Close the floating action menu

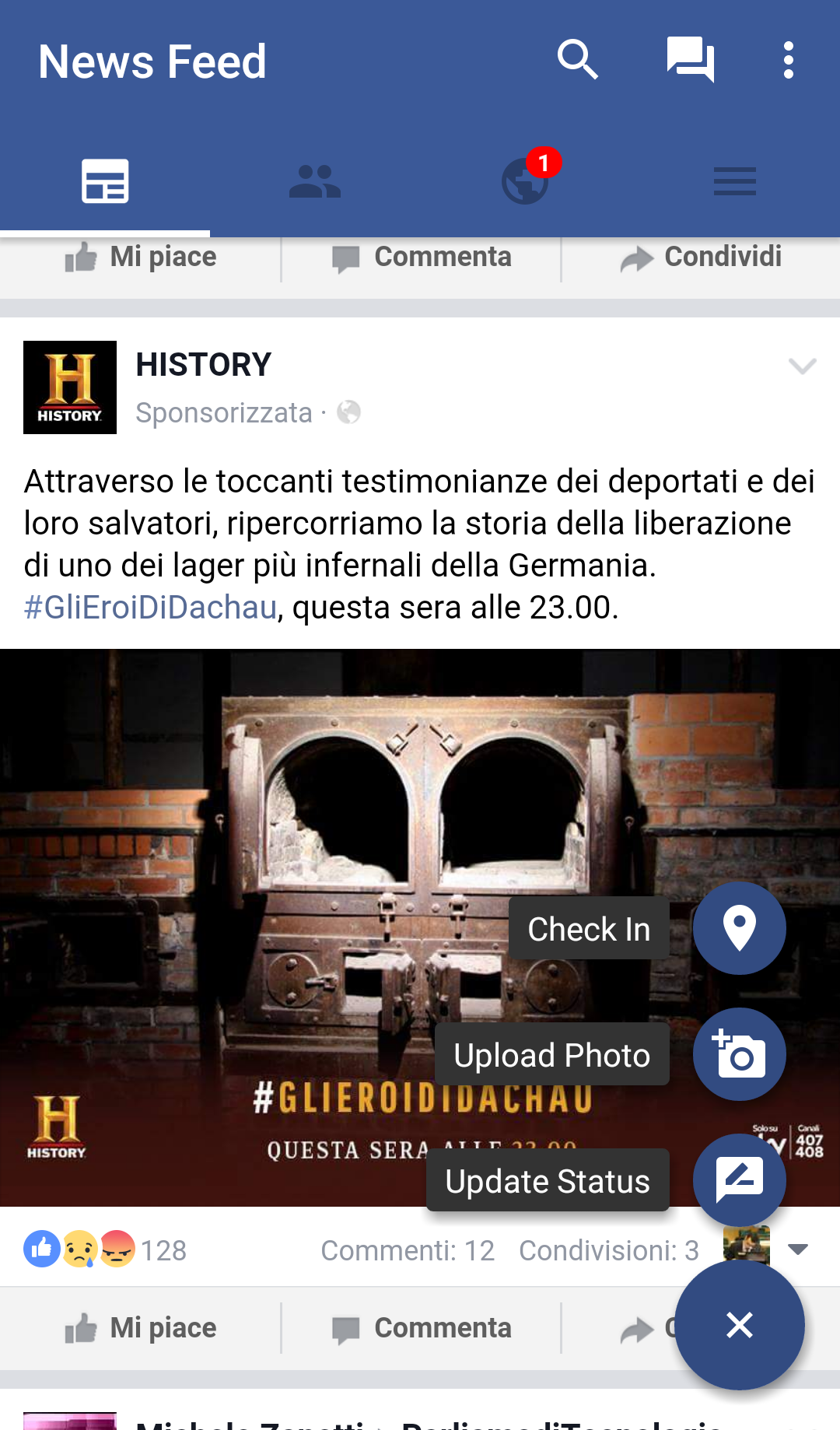click(740, 1324)
